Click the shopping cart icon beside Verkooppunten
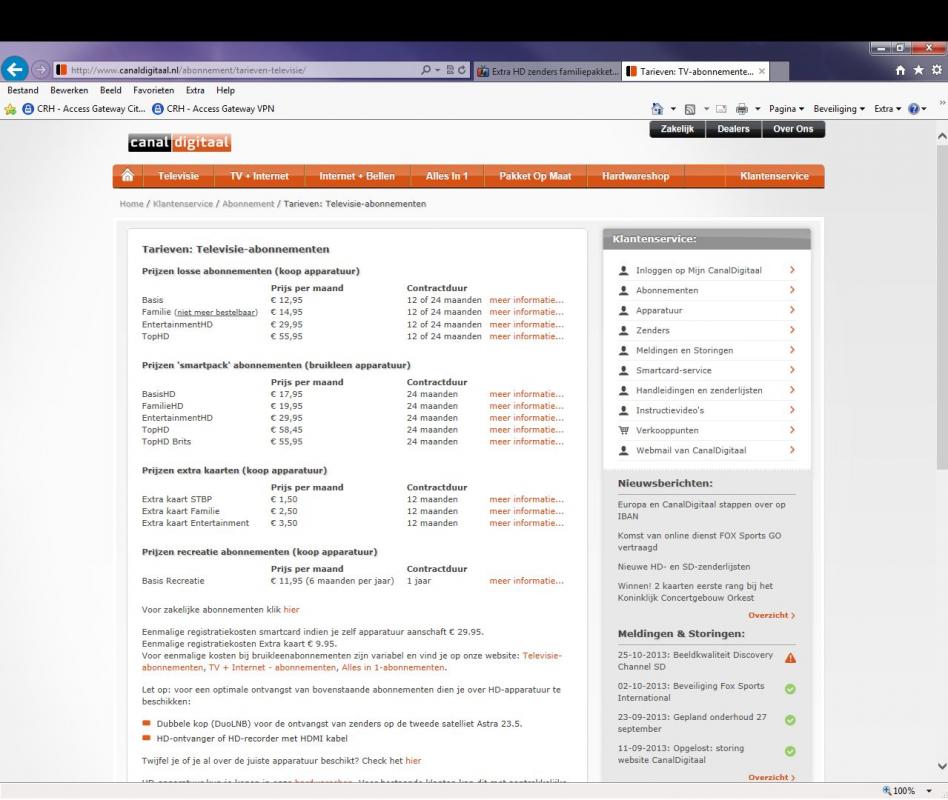Viewport: 948px width, 800px height. (624, 430)
